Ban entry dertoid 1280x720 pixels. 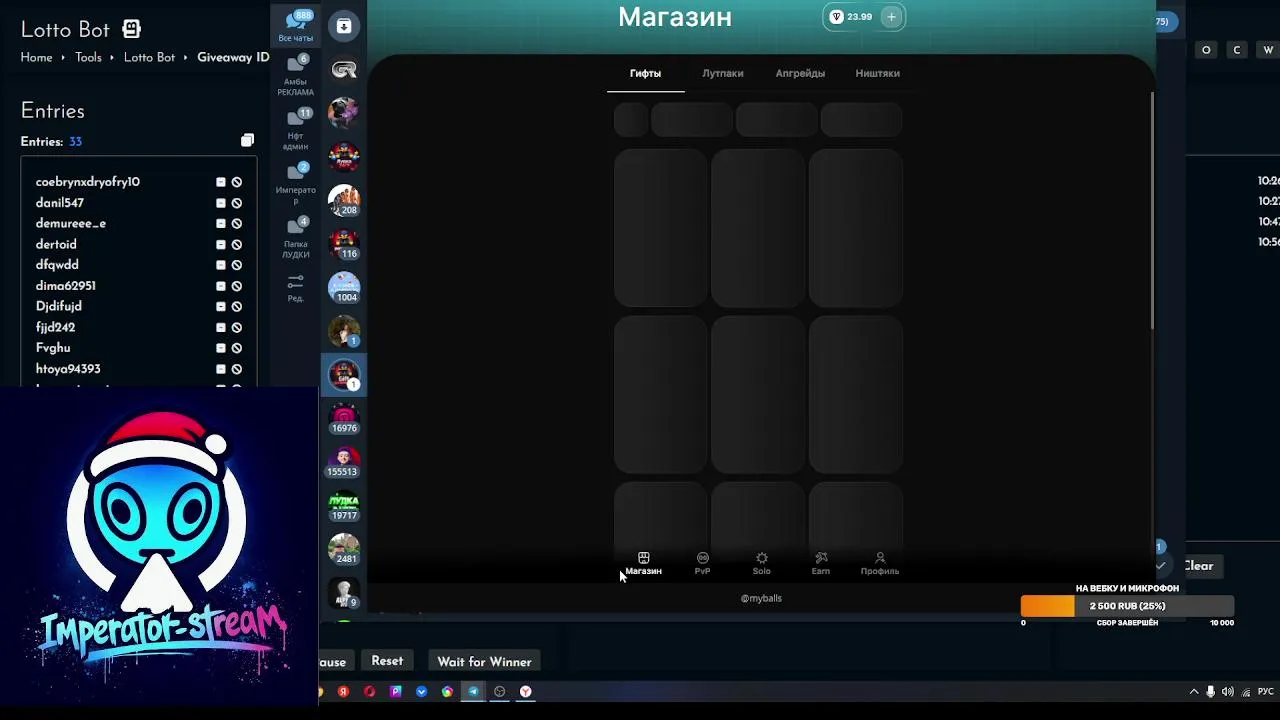coord(237,244)
